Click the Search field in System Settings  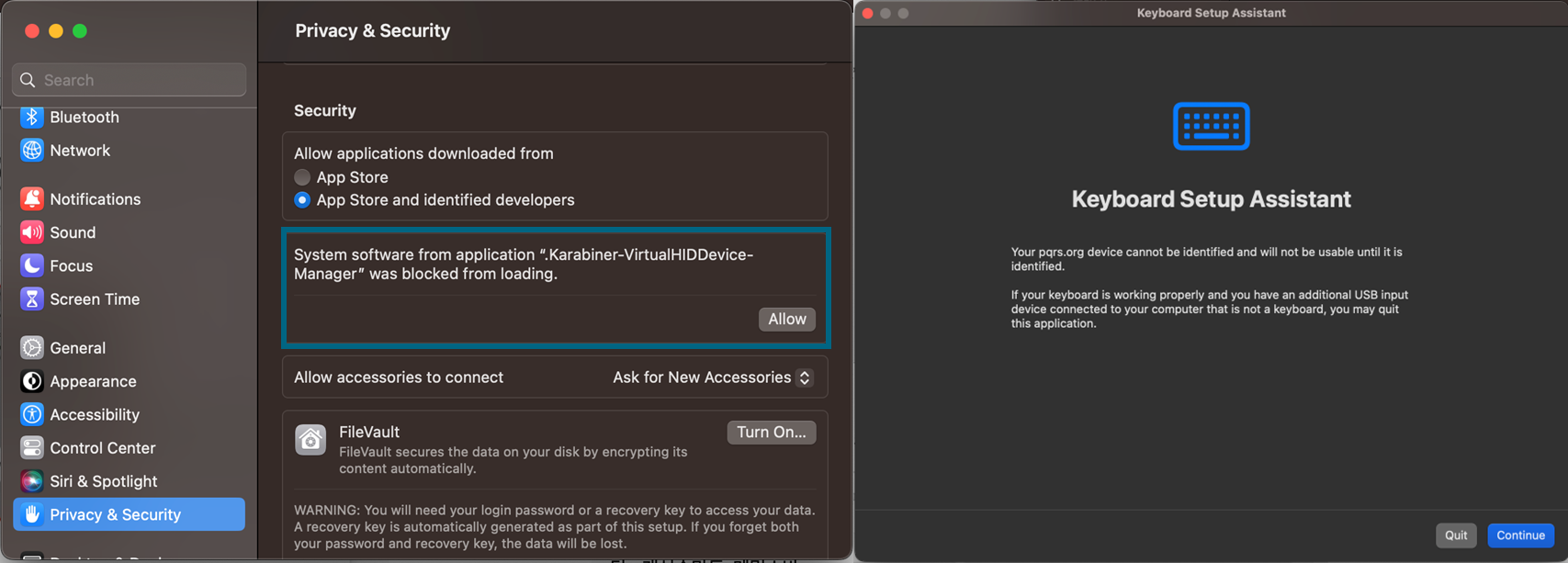click(x=130, y=80)
